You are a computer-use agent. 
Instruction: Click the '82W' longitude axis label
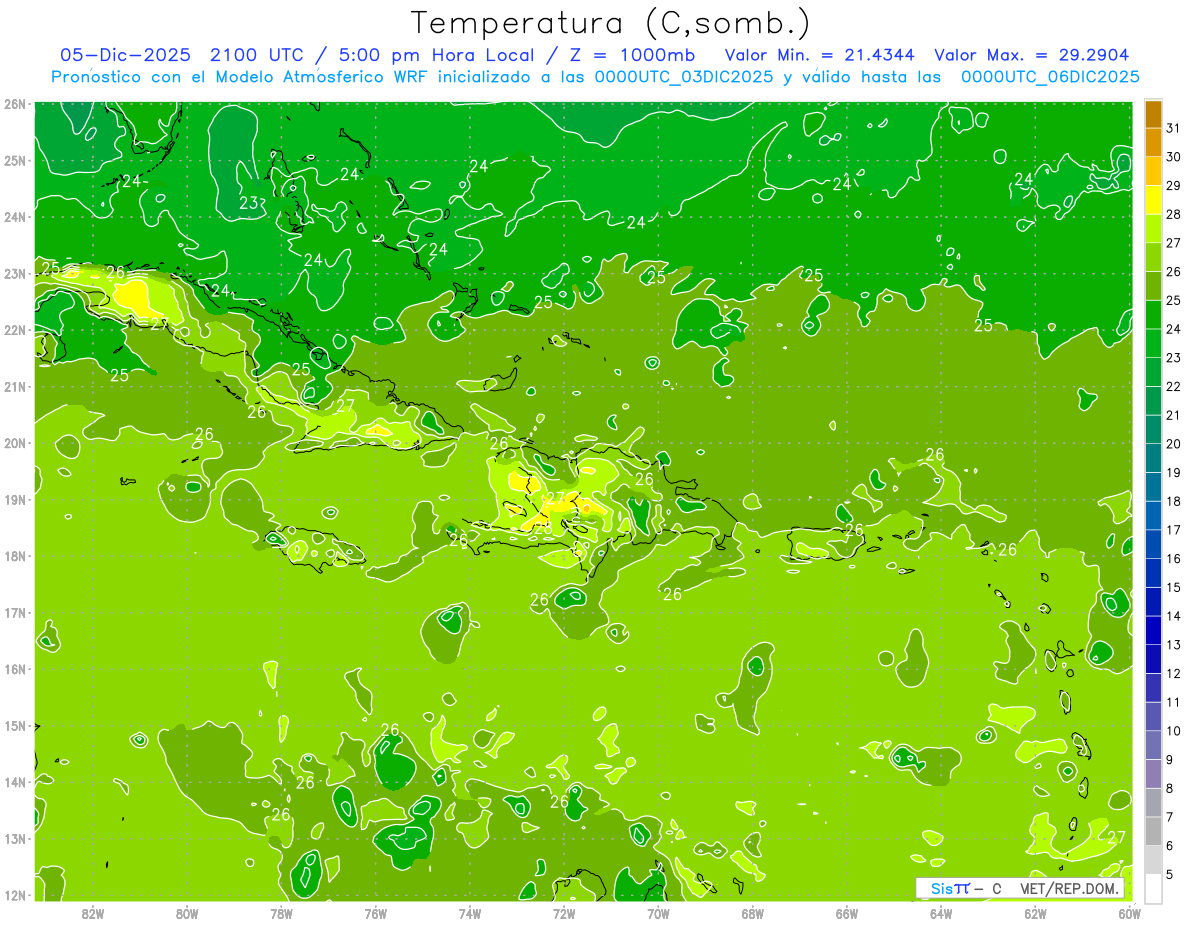coord(93,914)
